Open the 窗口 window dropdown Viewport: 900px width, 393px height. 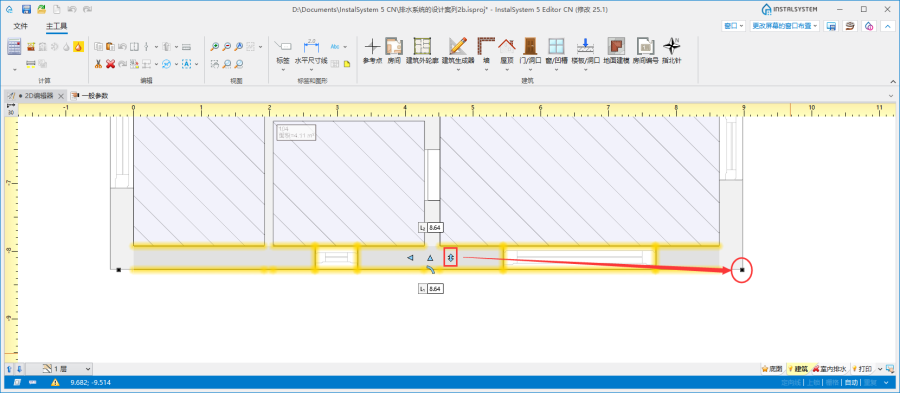coord(734,26)
